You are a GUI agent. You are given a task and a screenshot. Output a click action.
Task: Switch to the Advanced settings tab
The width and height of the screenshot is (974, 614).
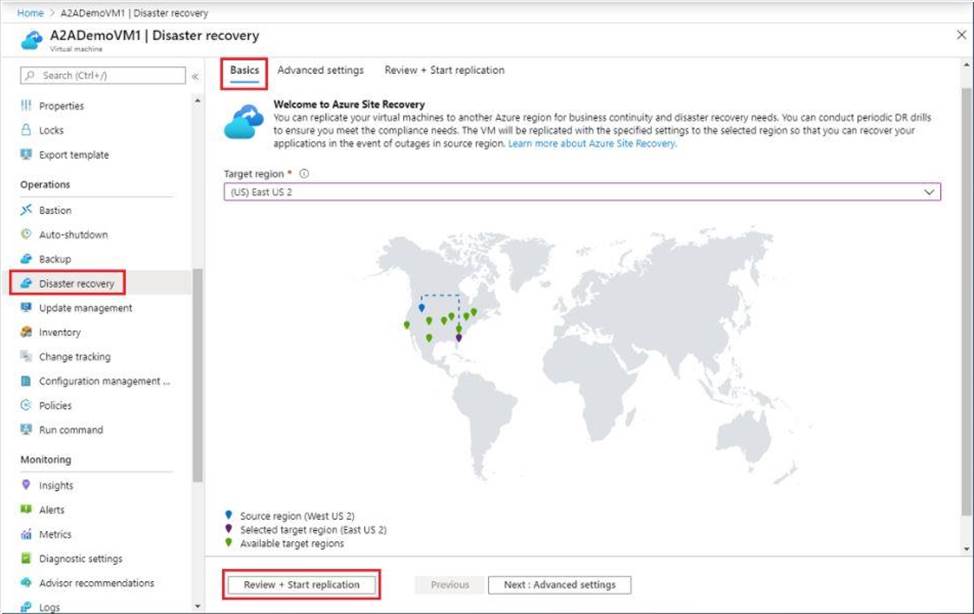[320, 70]
